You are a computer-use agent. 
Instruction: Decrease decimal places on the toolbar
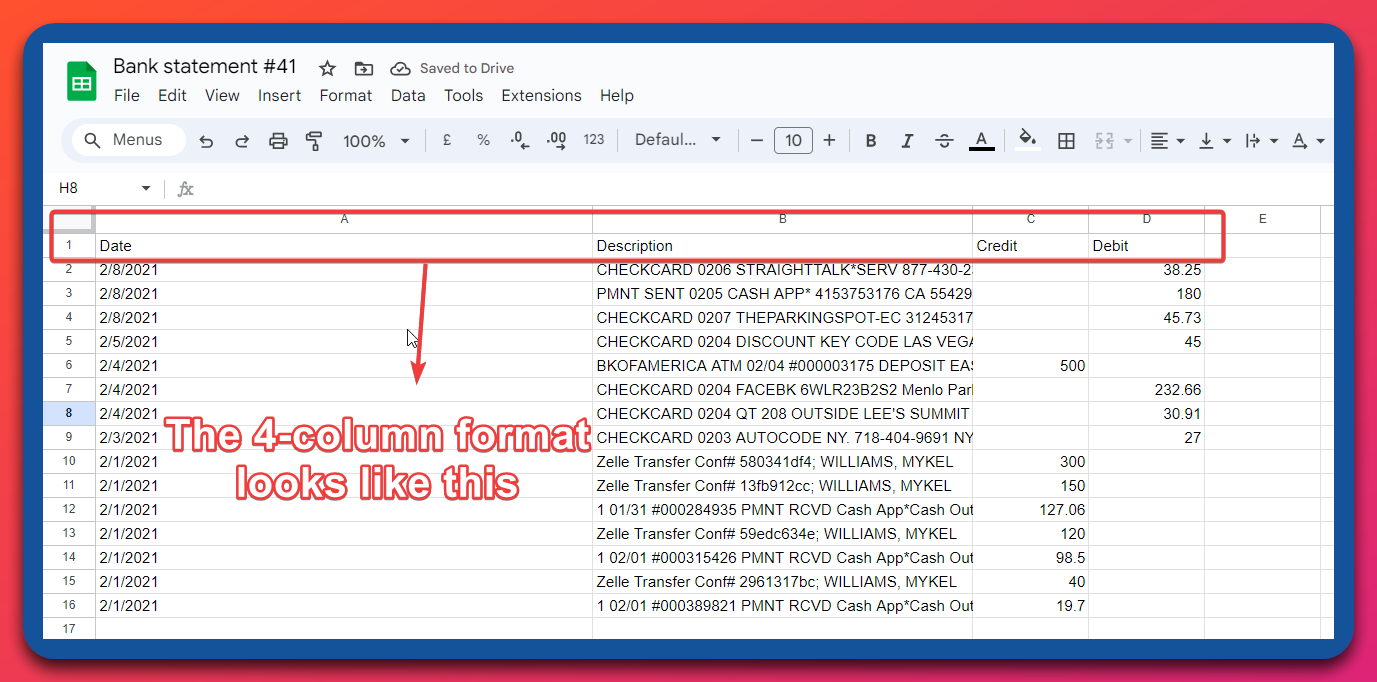click(519, 140)
